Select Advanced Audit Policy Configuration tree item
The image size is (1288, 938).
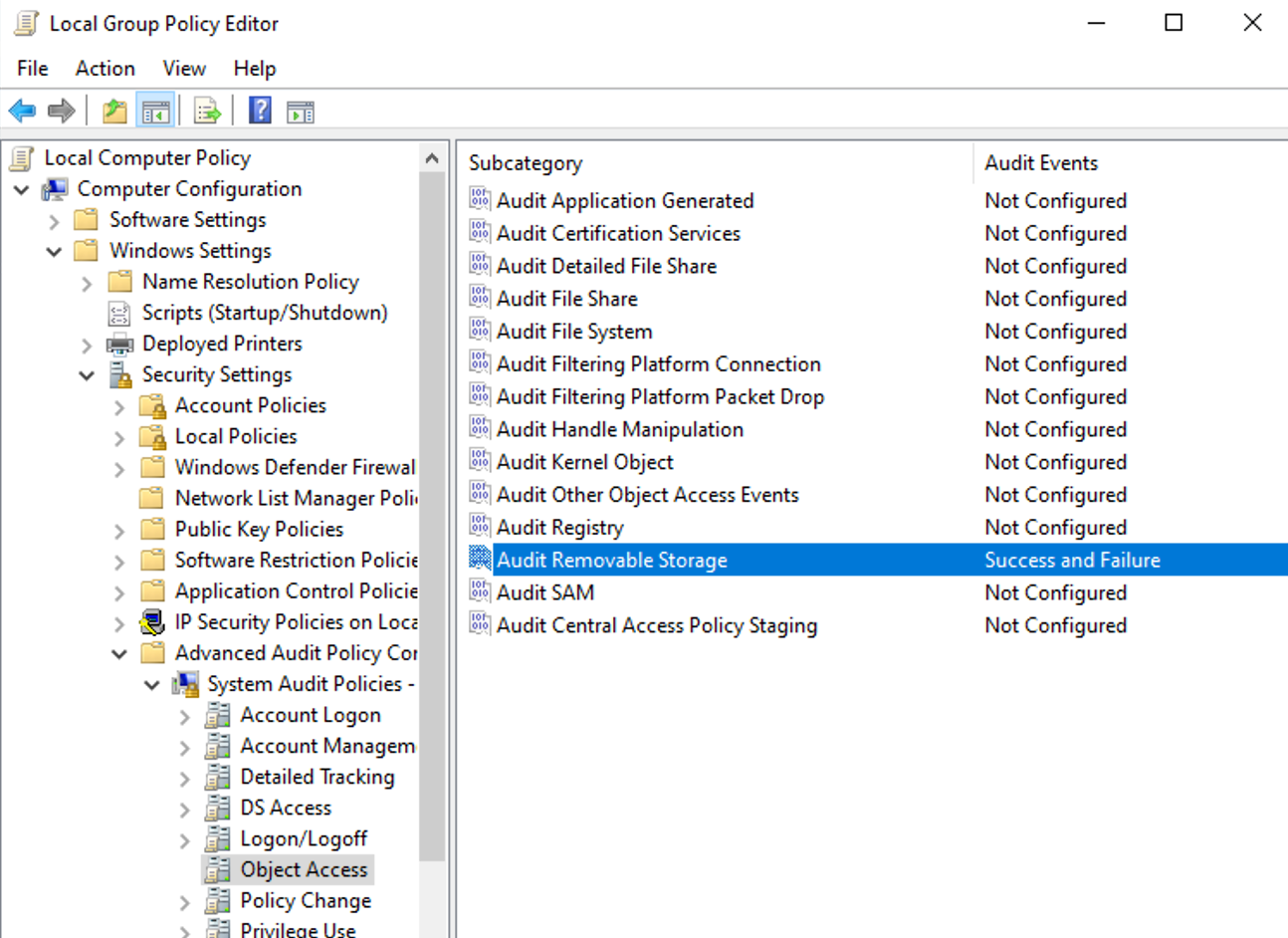point(296,652)
